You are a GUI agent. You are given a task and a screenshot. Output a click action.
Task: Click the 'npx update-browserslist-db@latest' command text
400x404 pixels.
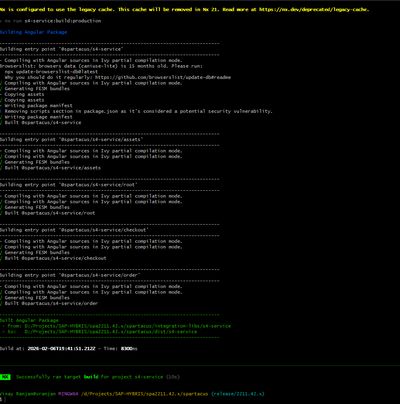click(51, 72)
